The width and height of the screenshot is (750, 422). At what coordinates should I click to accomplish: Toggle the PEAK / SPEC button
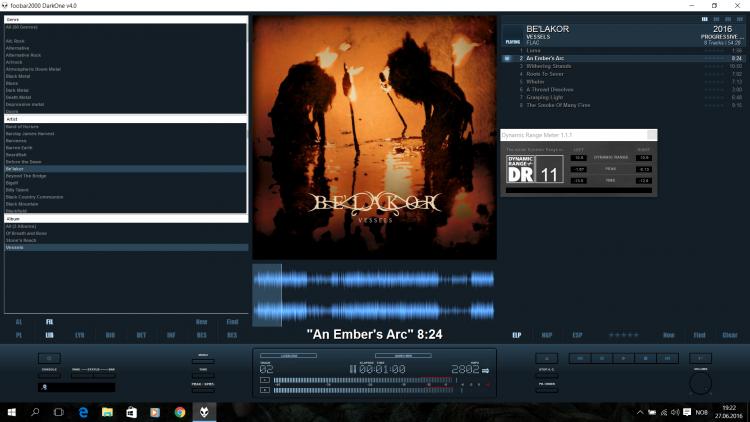203,388
